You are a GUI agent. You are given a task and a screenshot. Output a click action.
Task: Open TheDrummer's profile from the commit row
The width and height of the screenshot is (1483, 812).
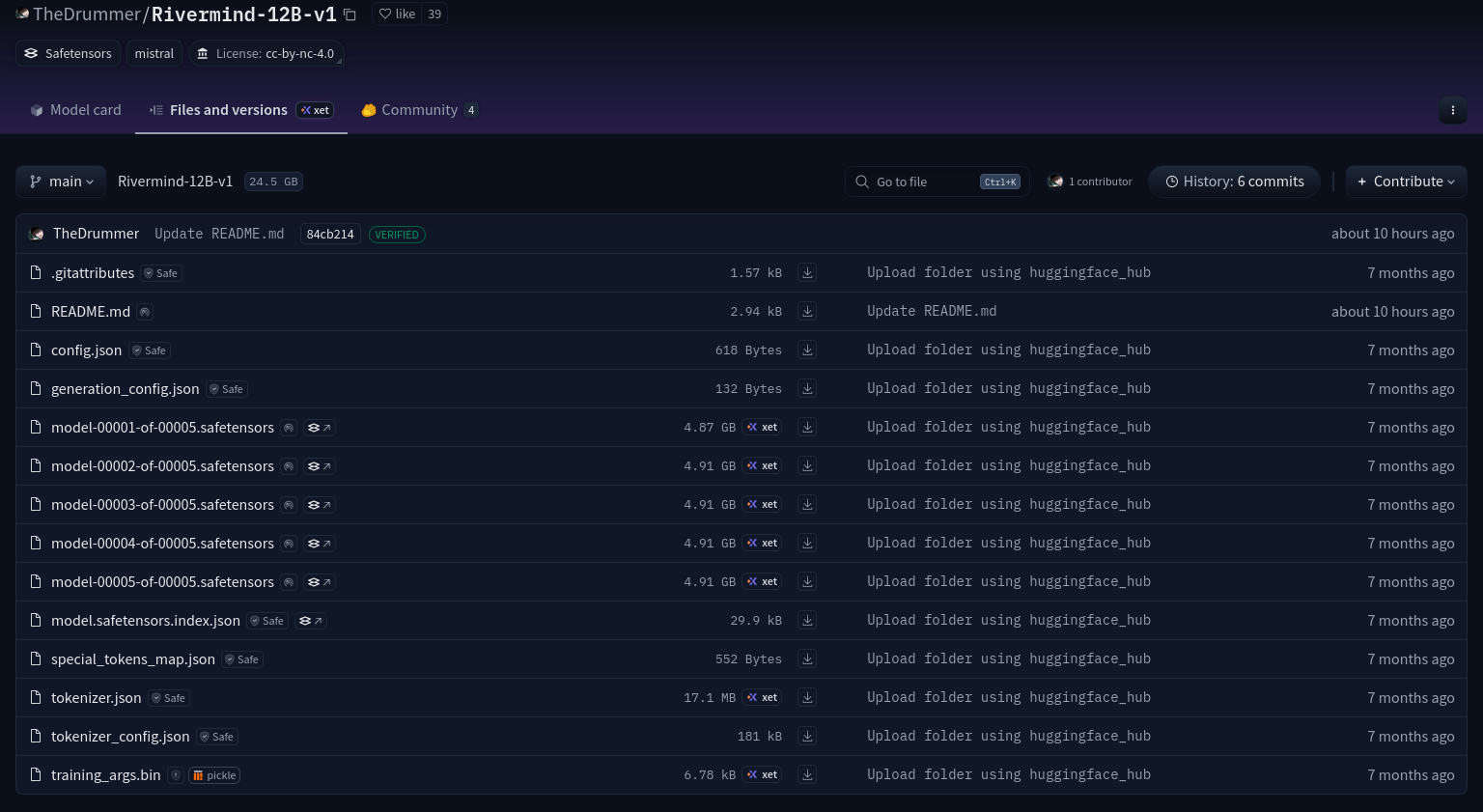coord(96,234)
